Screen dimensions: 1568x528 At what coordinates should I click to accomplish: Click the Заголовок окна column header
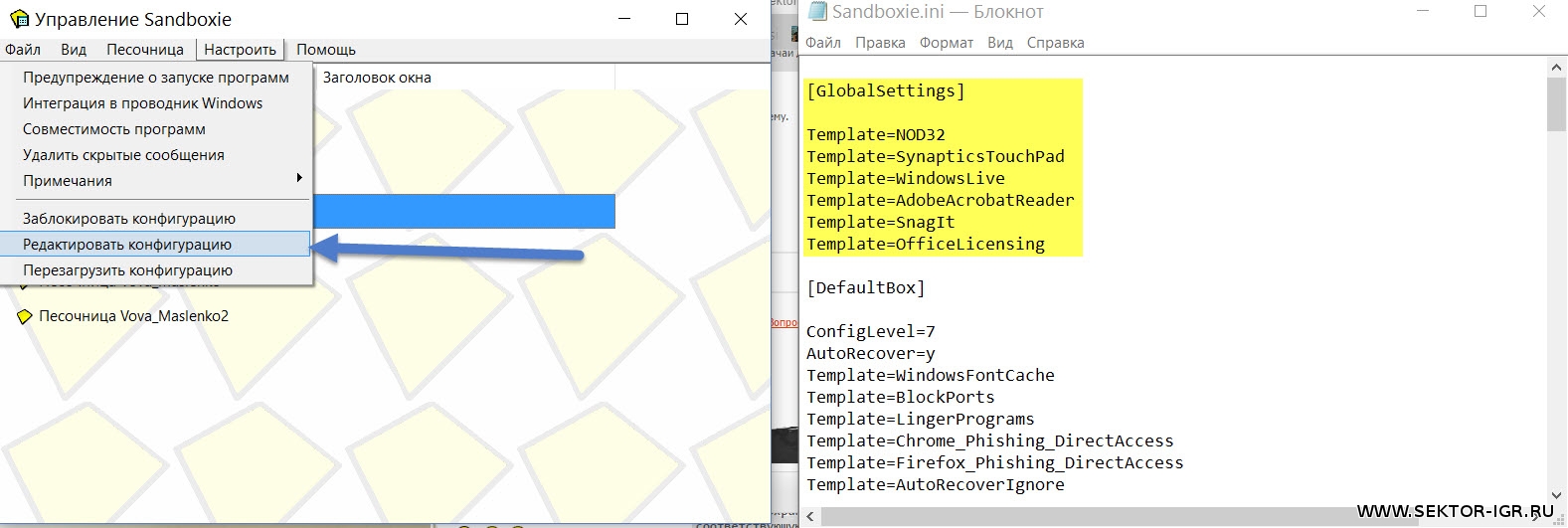point(377,77)
